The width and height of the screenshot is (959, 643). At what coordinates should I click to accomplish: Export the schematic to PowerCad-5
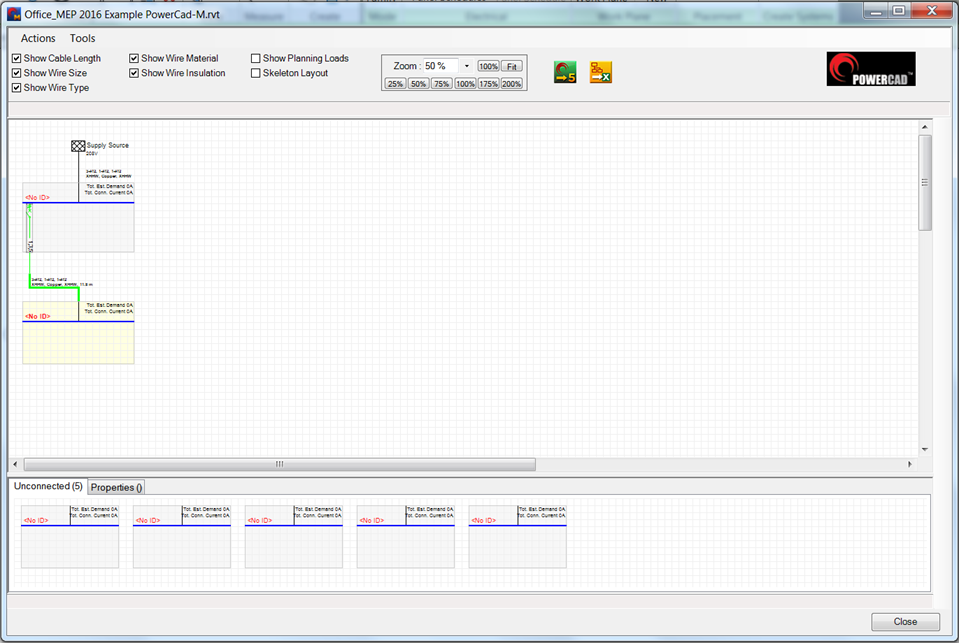pyautogui.click(x=563, y=71)
